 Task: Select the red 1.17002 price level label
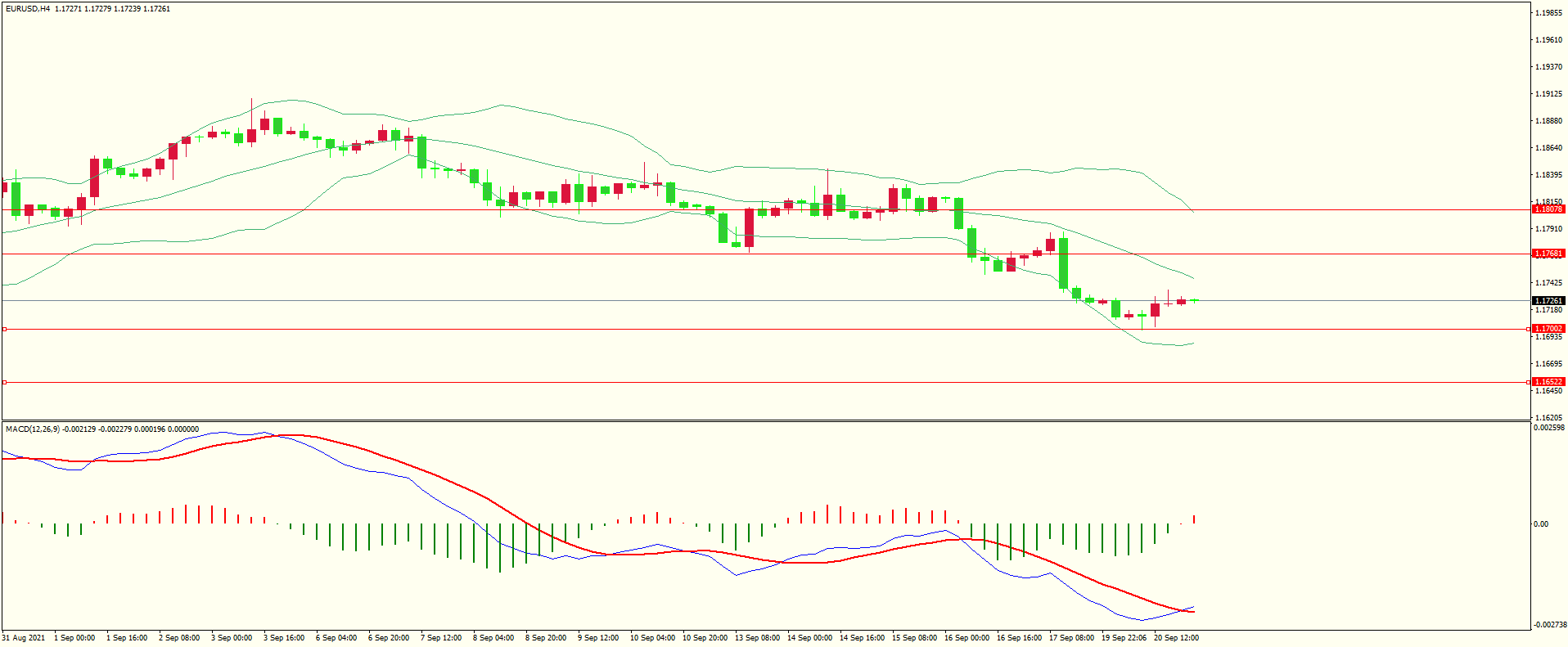point(1548,329)
